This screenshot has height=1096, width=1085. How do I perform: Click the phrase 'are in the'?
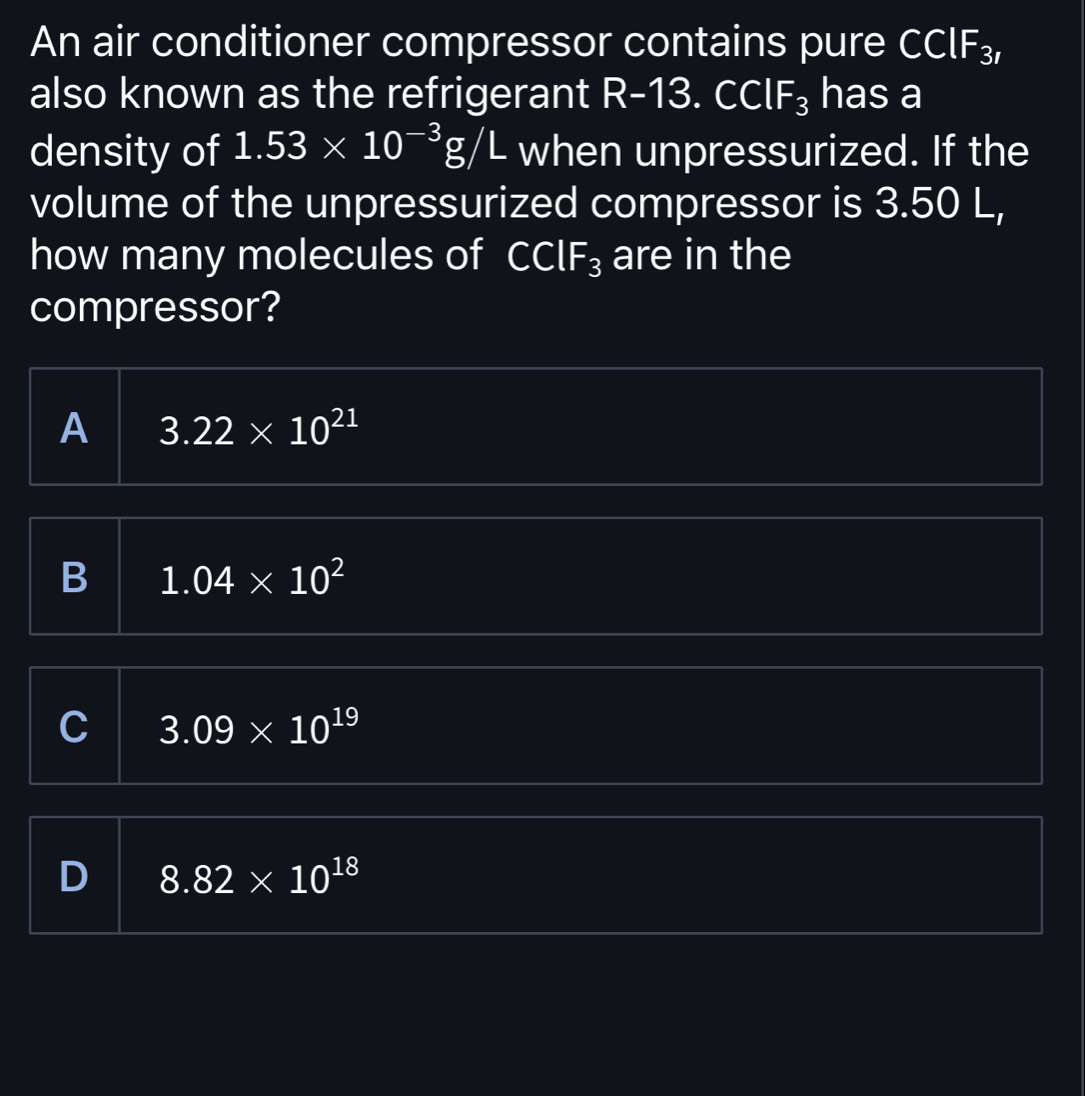[x=702, y=256]
